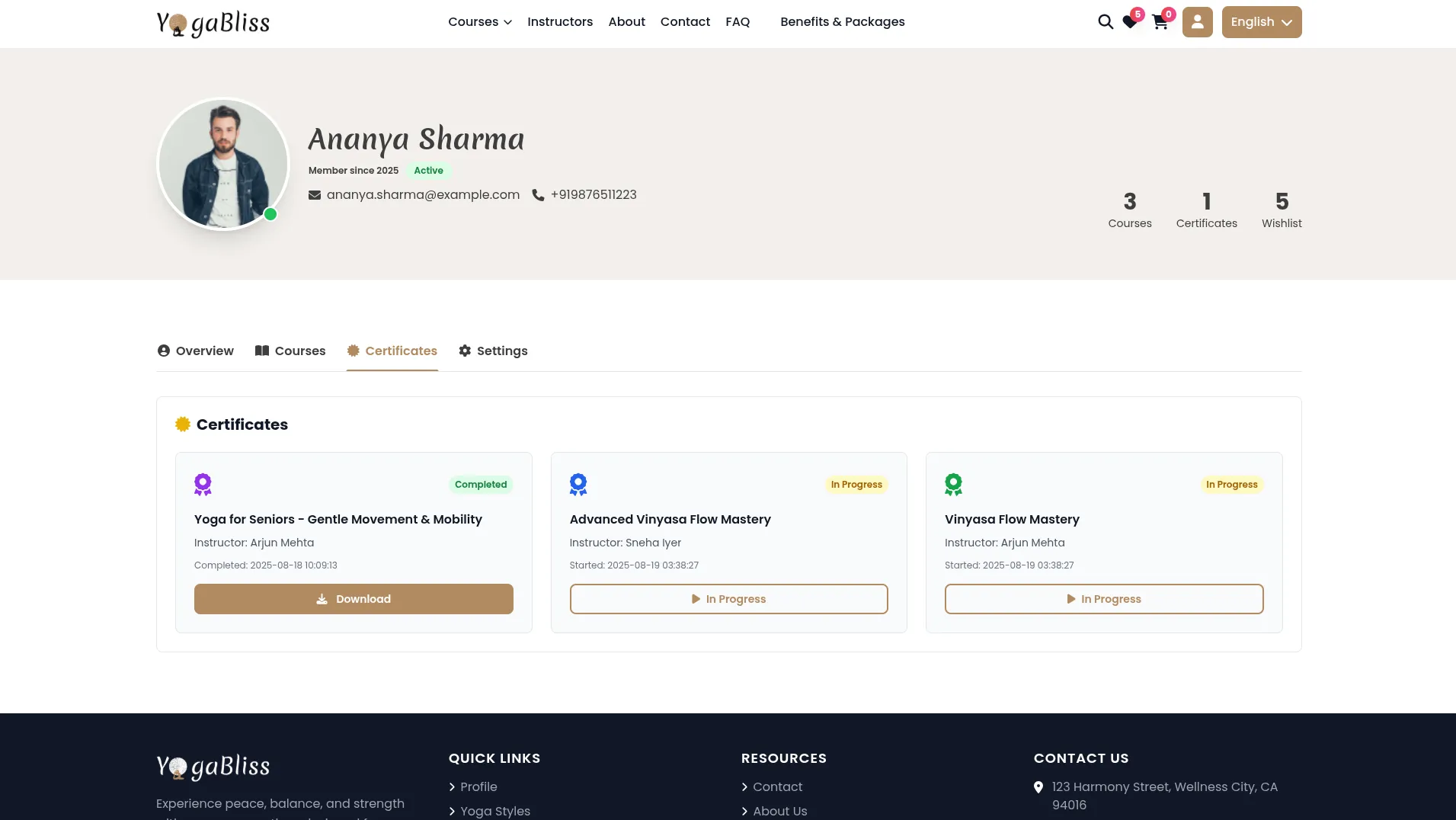Screen dimensions: 1456x820
Task: Click the blue certificate badge icon
Action: 578,485
